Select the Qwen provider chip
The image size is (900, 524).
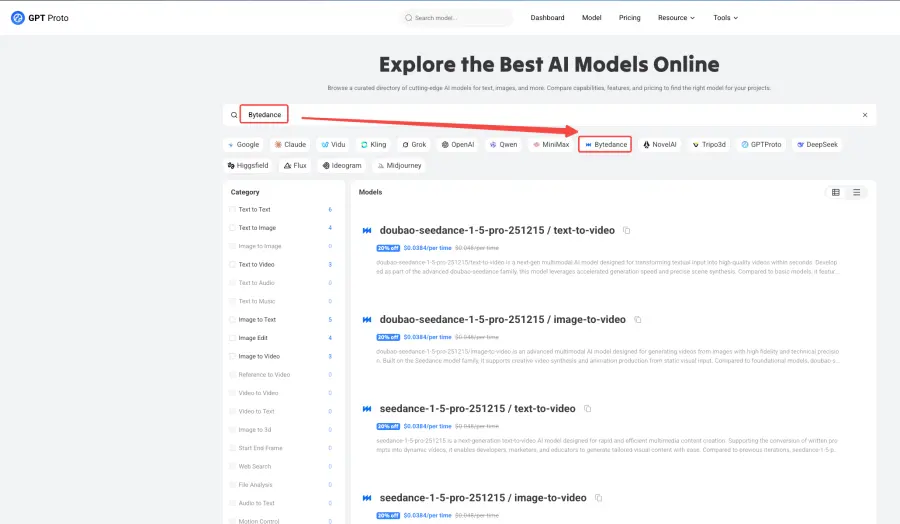503,145
